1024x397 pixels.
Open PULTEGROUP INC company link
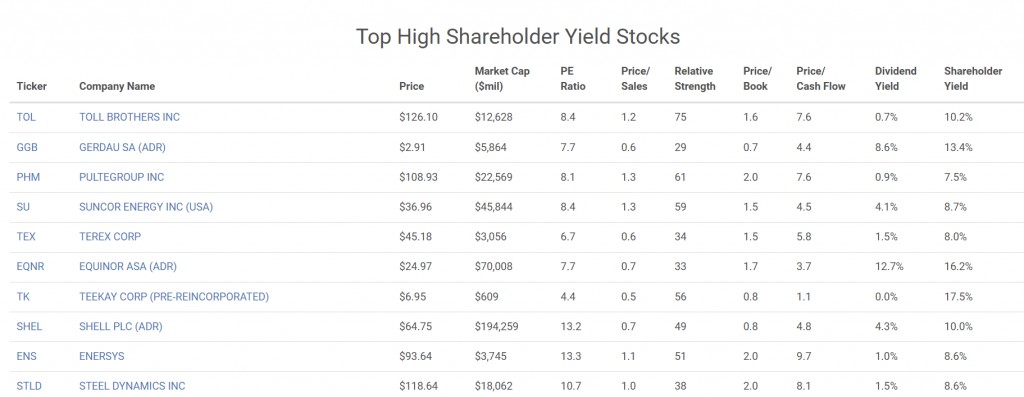point(121,177)
